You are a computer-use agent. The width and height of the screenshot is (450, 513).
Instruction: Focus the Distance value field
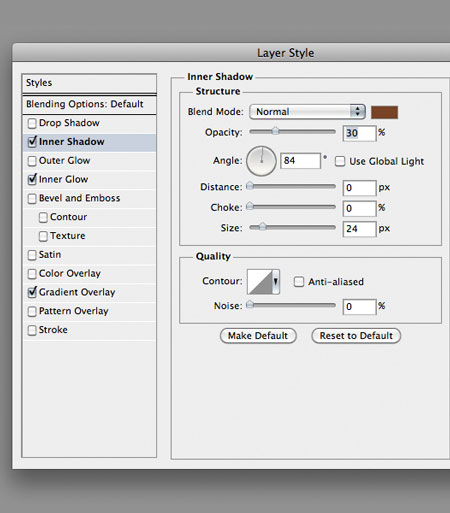tap(359, 188)
